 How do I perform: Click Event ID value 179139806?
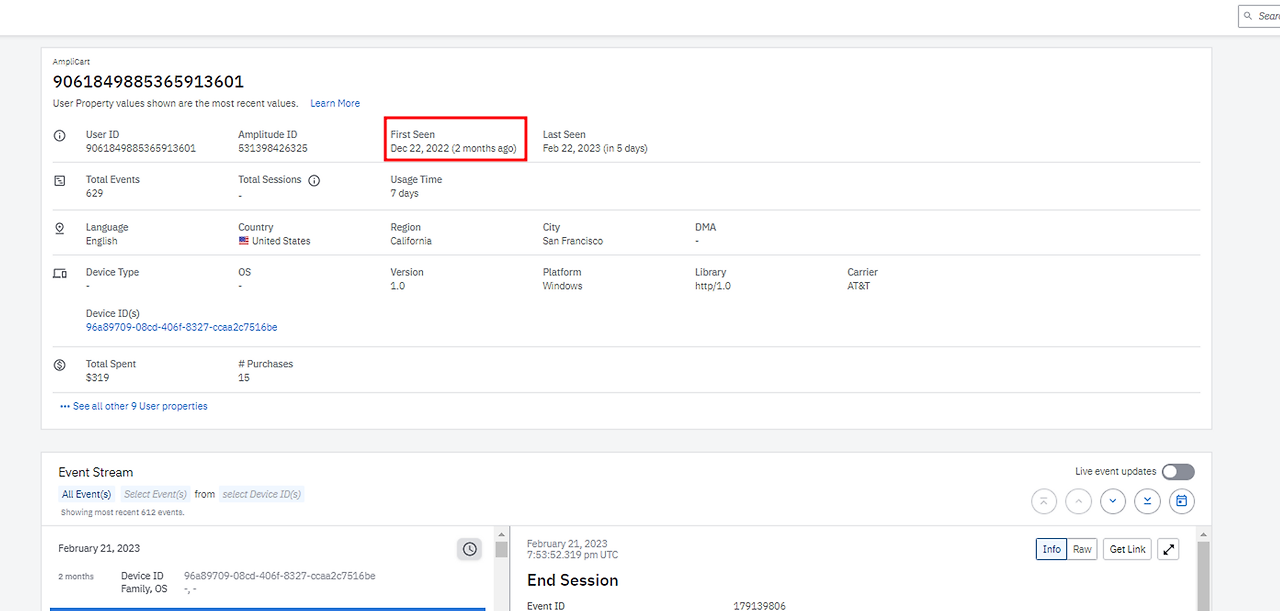point(760,606)
